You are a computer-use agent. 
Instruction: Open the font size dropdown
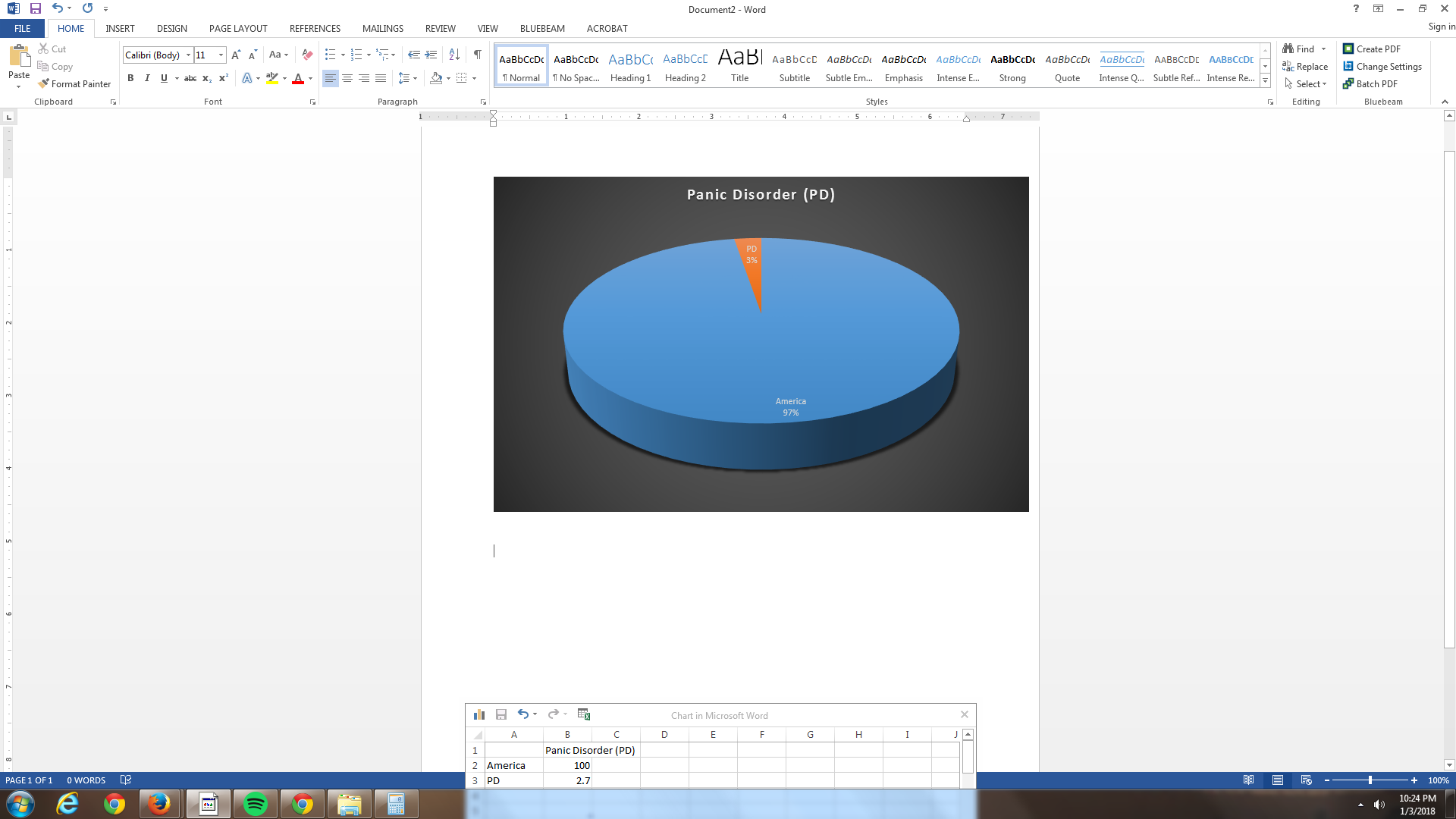point(221,55)
